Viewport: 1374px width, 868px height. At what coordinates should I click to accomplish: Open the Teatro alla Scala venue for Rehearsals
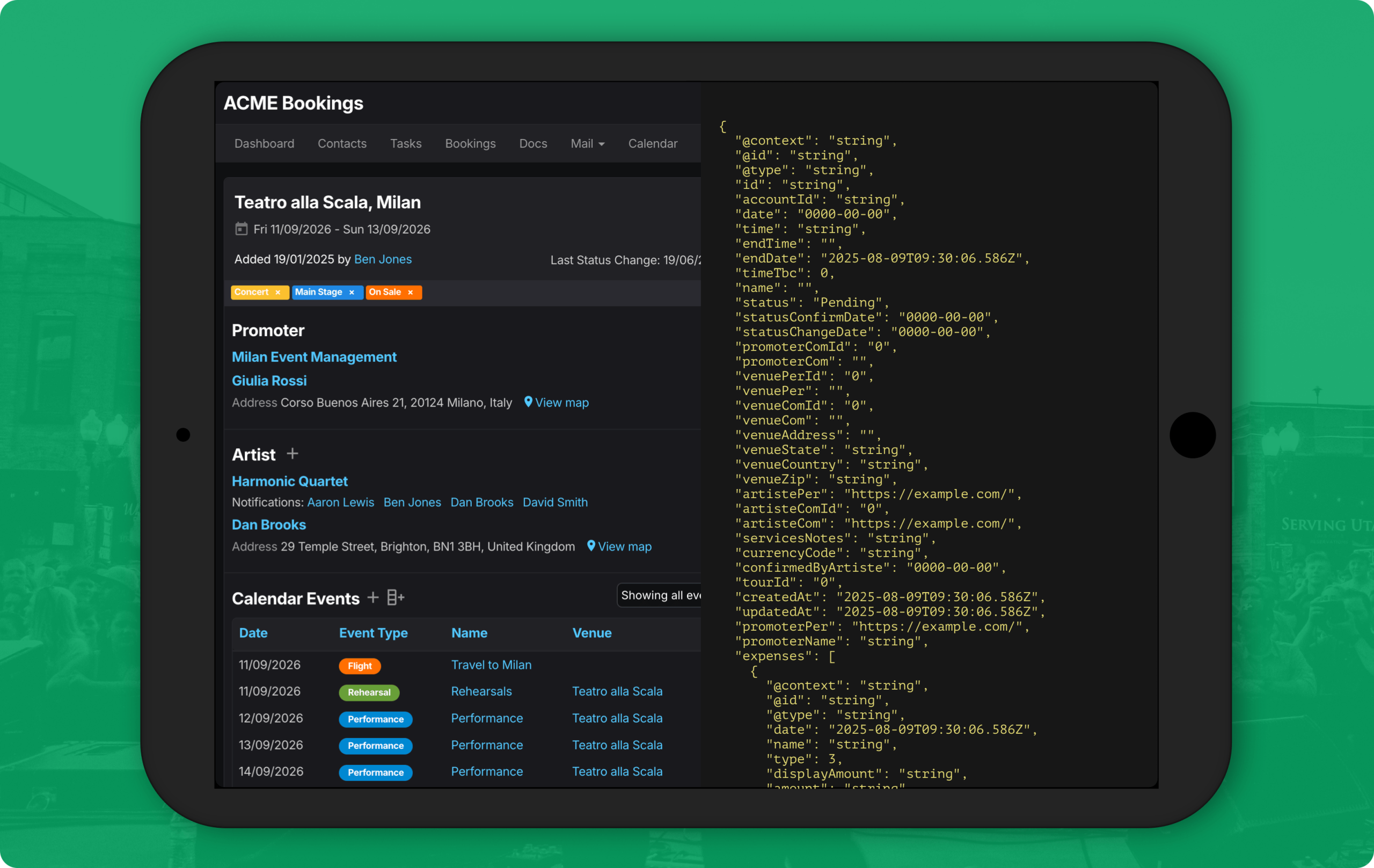617,691
